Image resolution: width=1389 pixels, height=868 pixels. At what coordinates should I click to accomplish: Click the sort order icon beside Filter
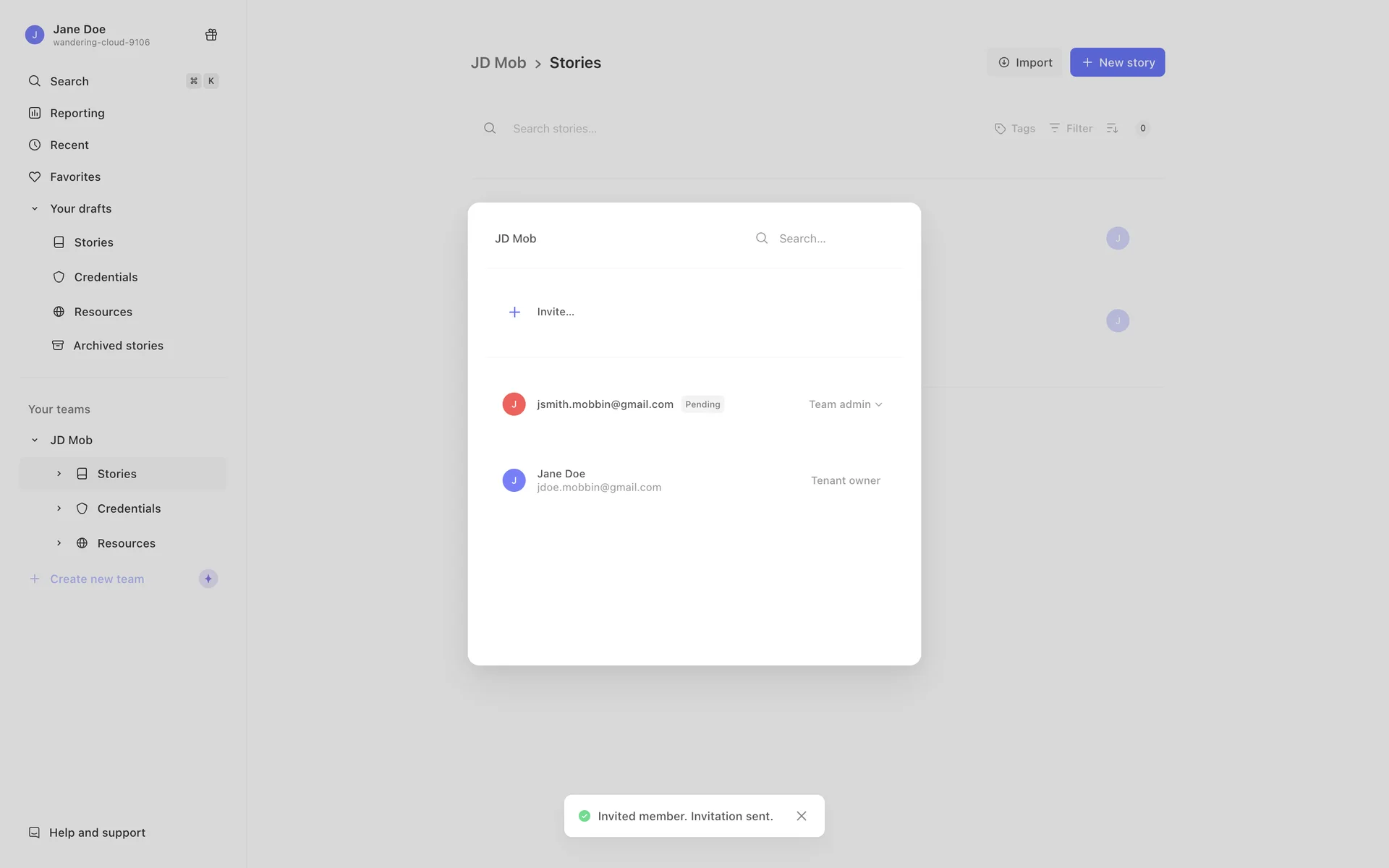(x=1112, y=128)
